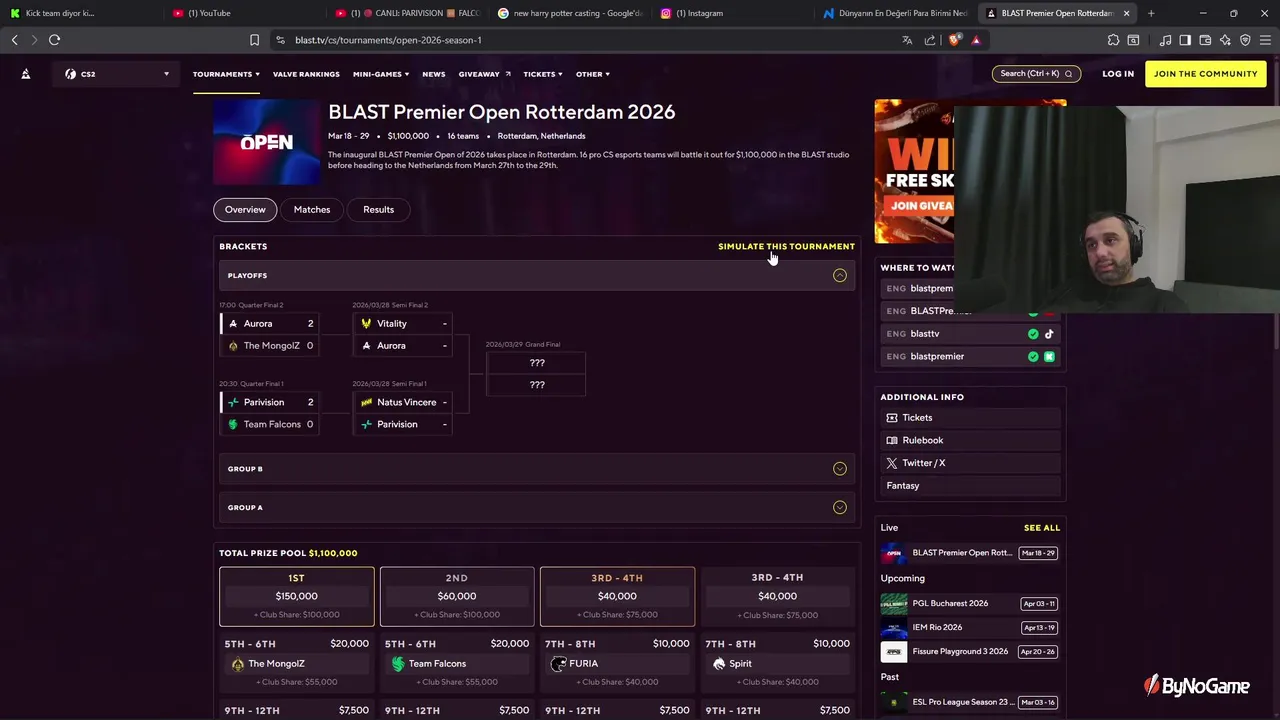Image resolution: width=1280 pixels, height=720 pixels.
Task: Close the BLAST Premier browser tab
Action: [x=1127, y=13]
